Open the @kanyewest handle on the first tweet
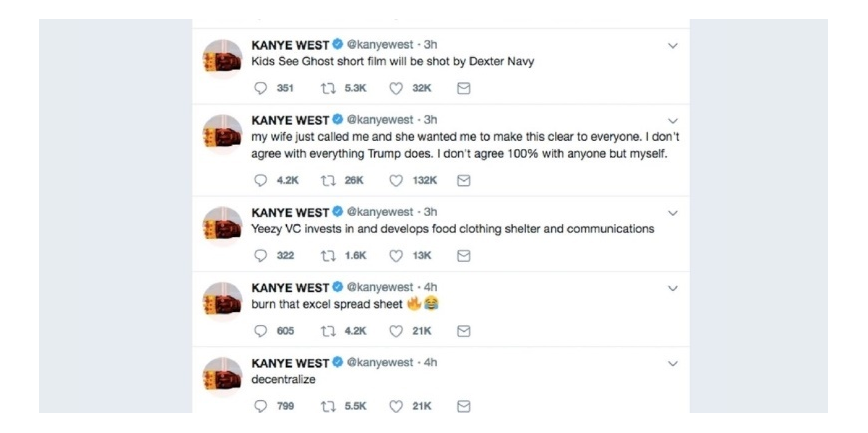This screenshot has width=868, height=433. [380, 45]
